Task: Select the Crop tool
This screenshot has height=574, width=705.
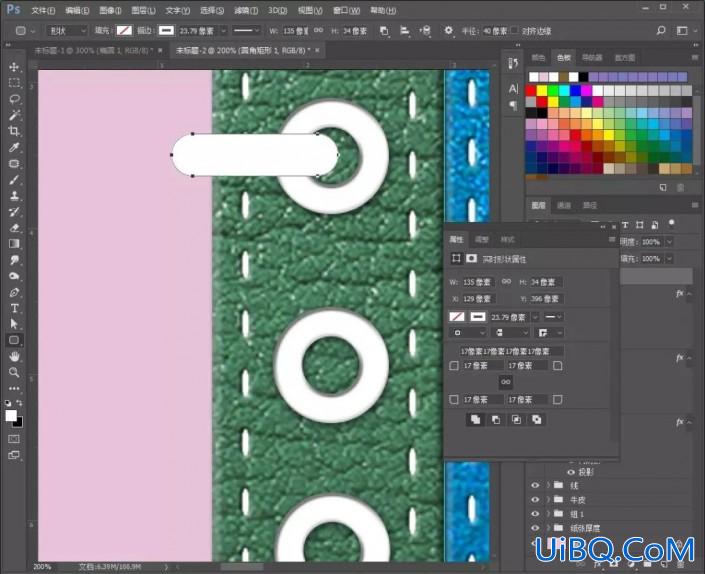Action: coord(14,131)
